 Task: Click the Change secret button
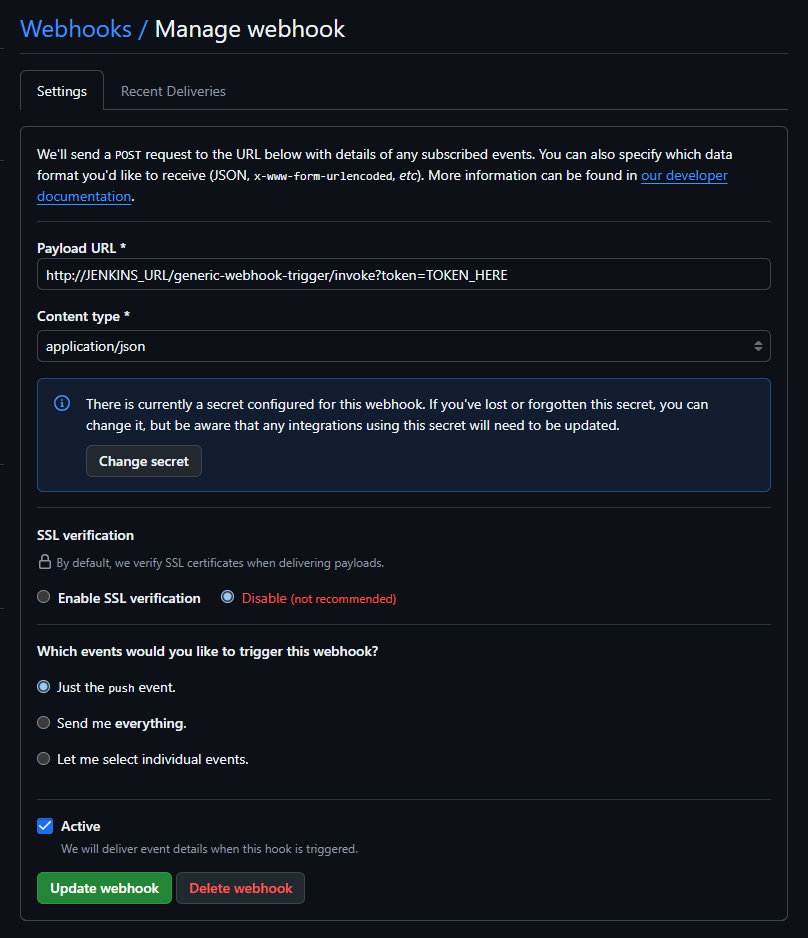point(144,461)
